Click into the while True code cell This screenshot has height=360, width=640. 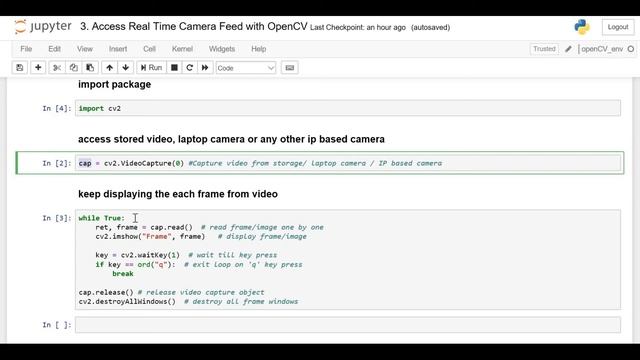(348, 260)
